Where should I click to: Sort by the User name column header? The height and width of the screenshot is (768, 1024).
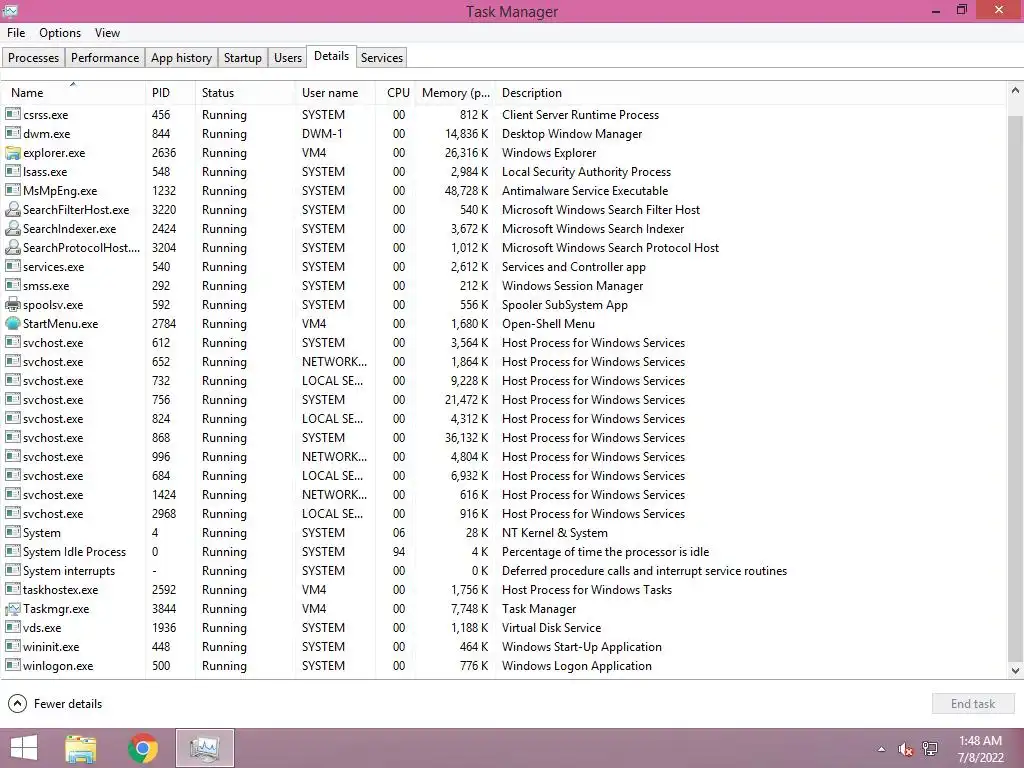click(x=335, y=93)
